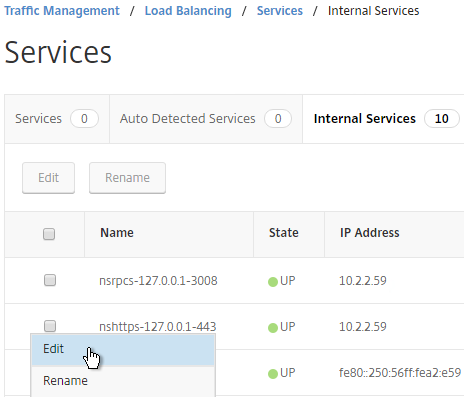The image size is (464, 397).
Task: Sort by the IP Address column header
Action: 370,233
